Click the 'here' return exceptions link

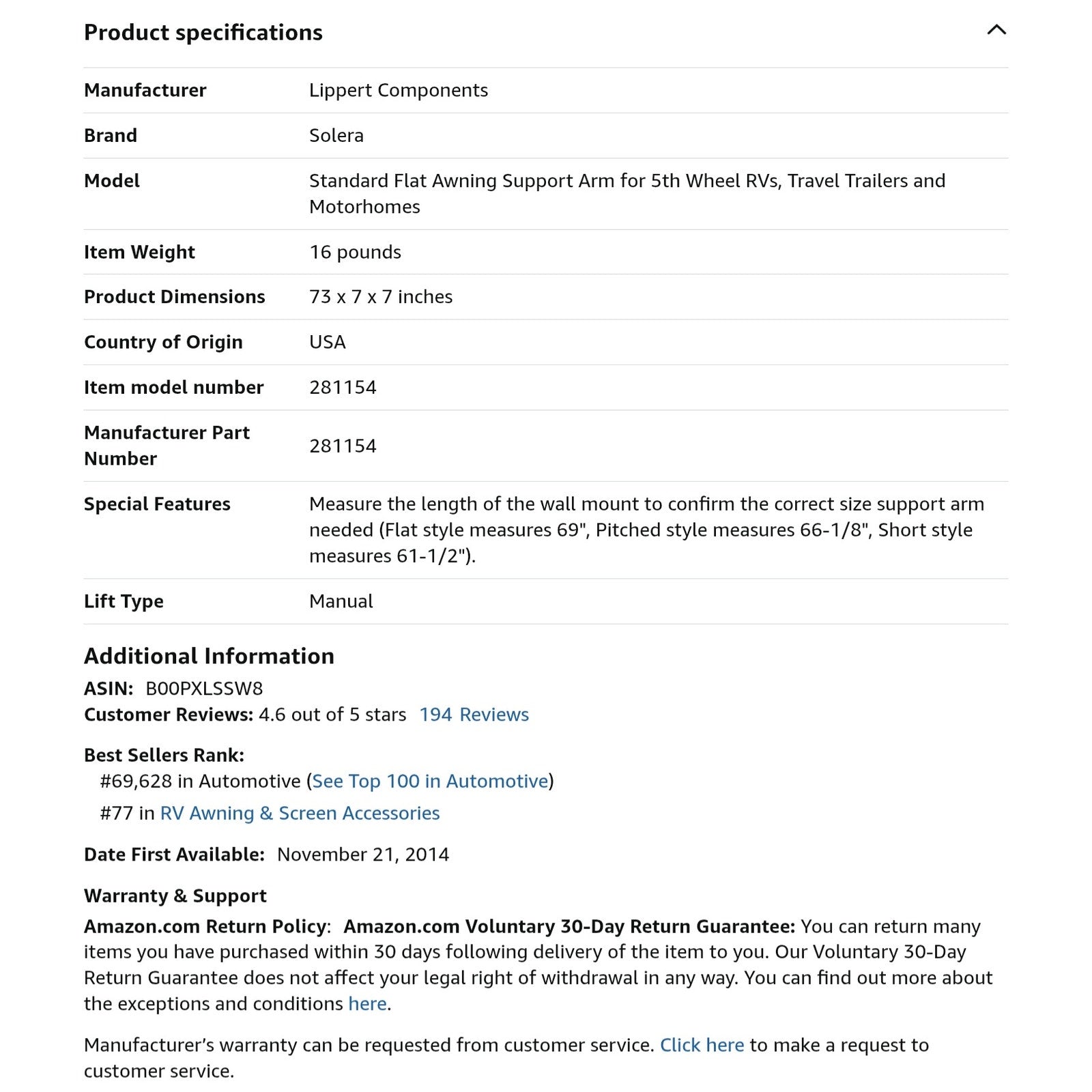(367, 1003)
